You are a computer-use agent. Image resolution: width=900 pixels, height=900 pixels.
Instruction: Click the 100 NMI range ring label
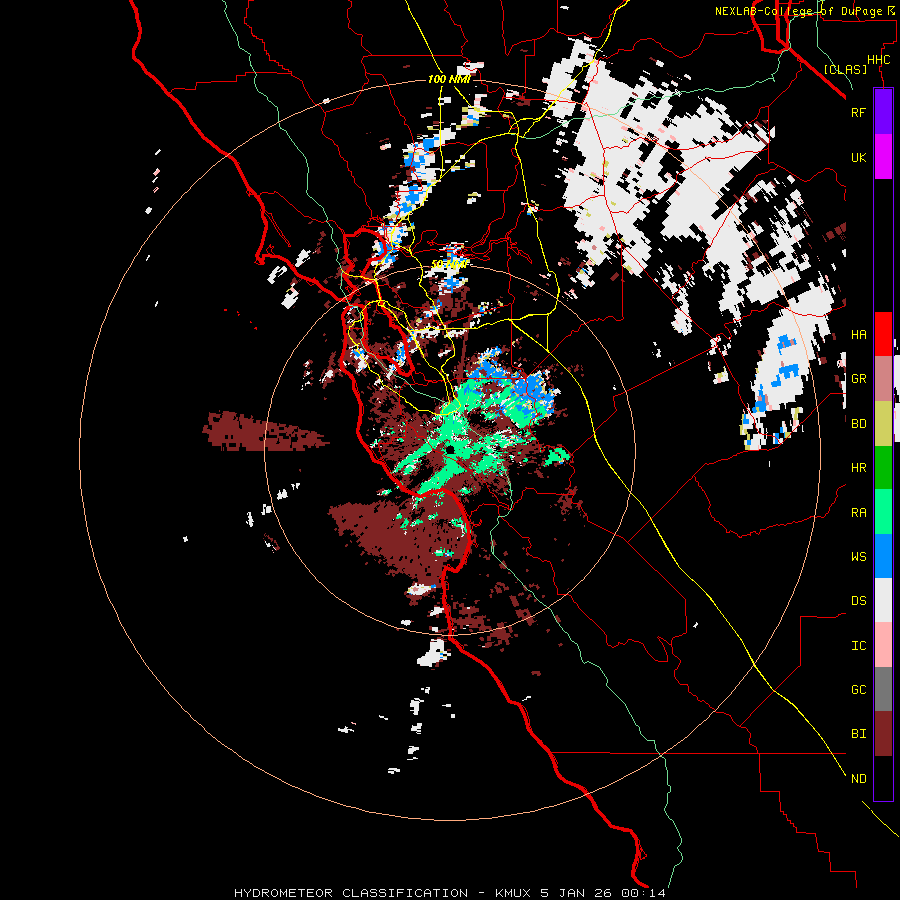(449, 79)
